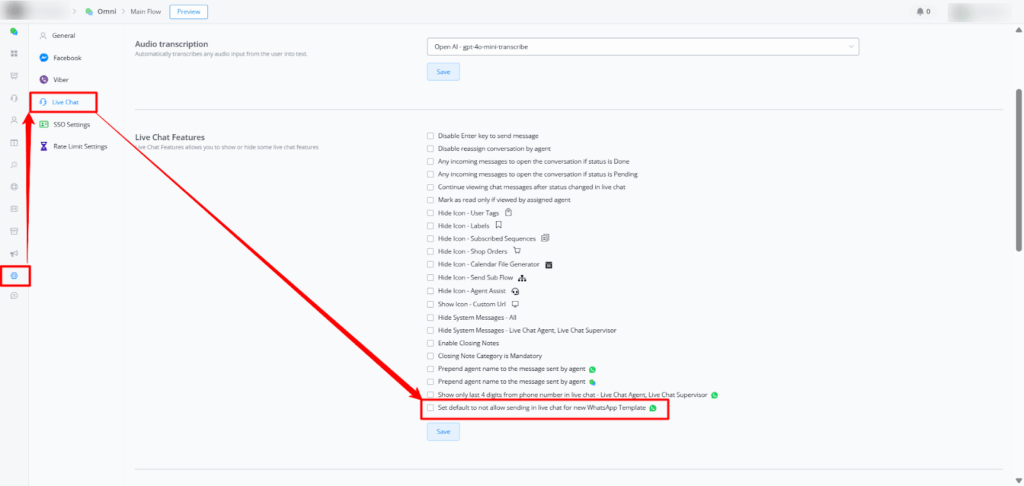
Task: Open the Audio transcription model dropdown
Action: pyautogui.click(x=643, y=46)
